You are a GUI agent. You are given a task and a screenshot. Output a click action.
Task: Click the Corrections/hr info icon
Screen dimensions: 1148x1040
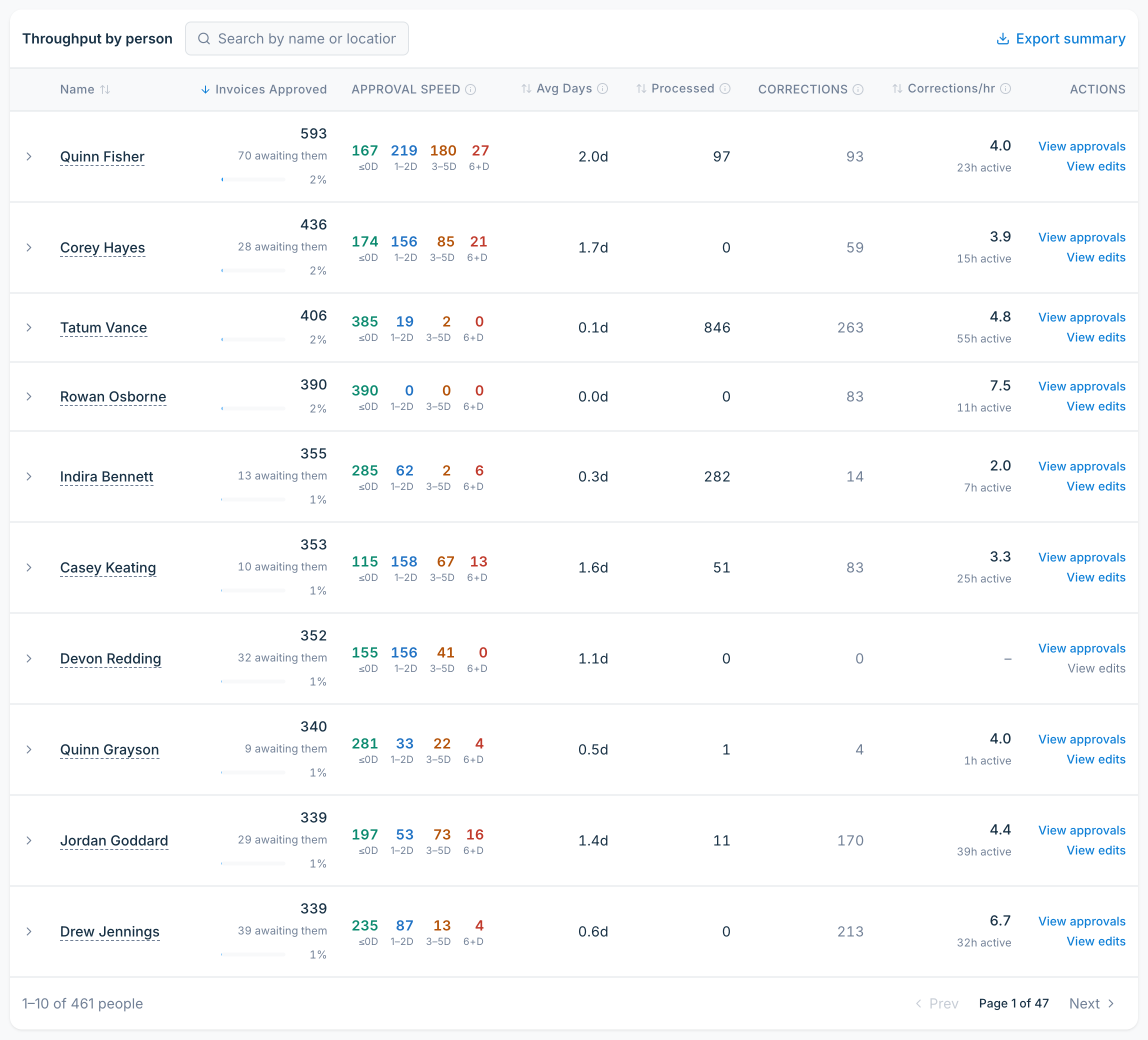point(1005,88)
